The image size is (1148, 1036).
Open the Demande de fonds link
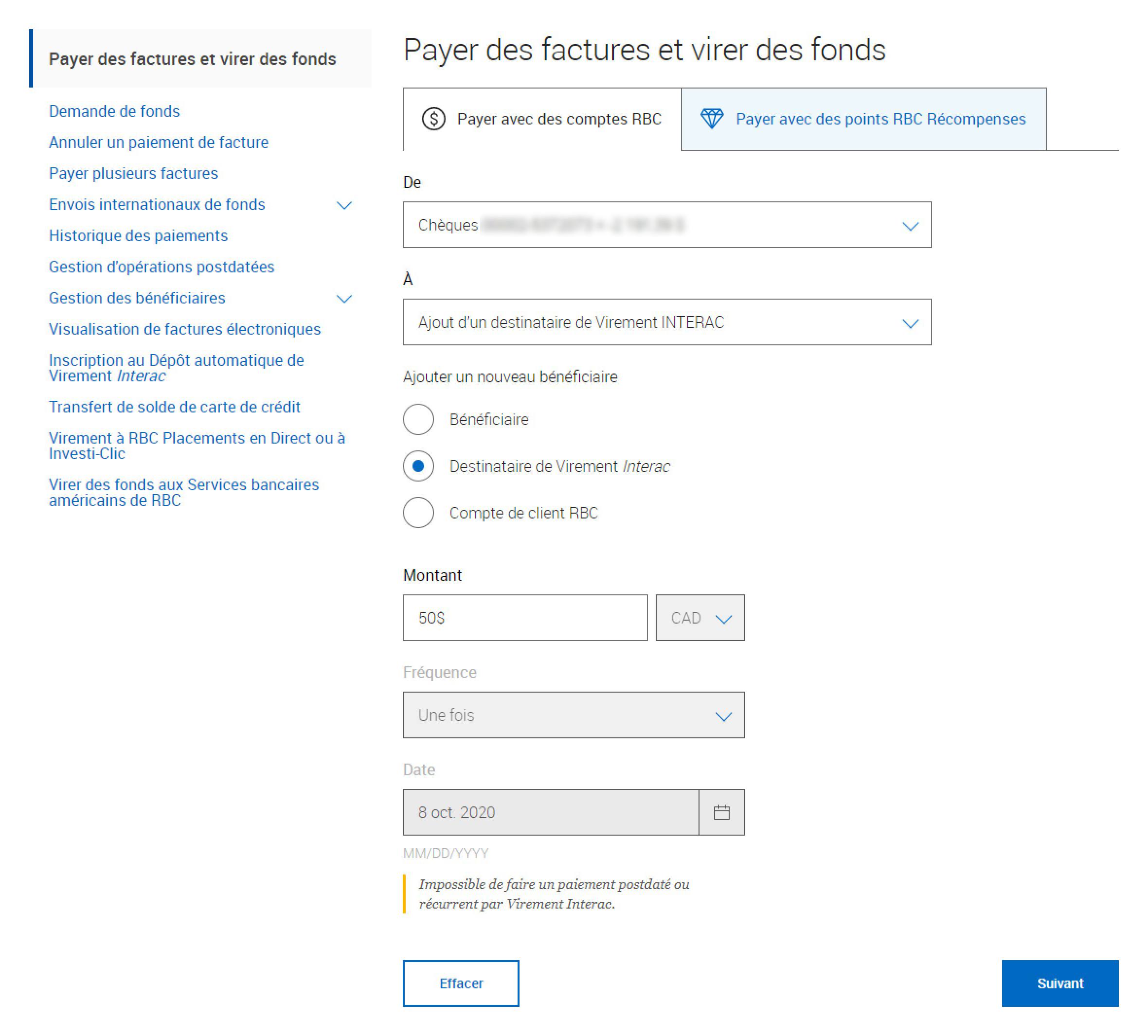click(x=114, y=111)
